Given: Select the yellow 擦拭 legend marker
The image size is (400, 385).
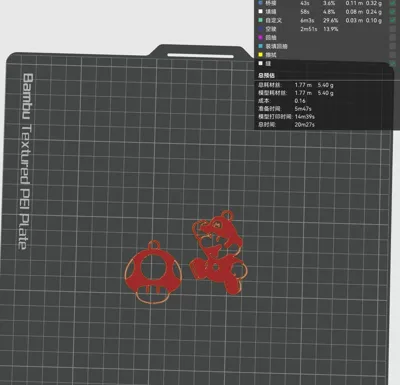Looking at the screenshot, I should pyautogui.click(x=261, y=55).
